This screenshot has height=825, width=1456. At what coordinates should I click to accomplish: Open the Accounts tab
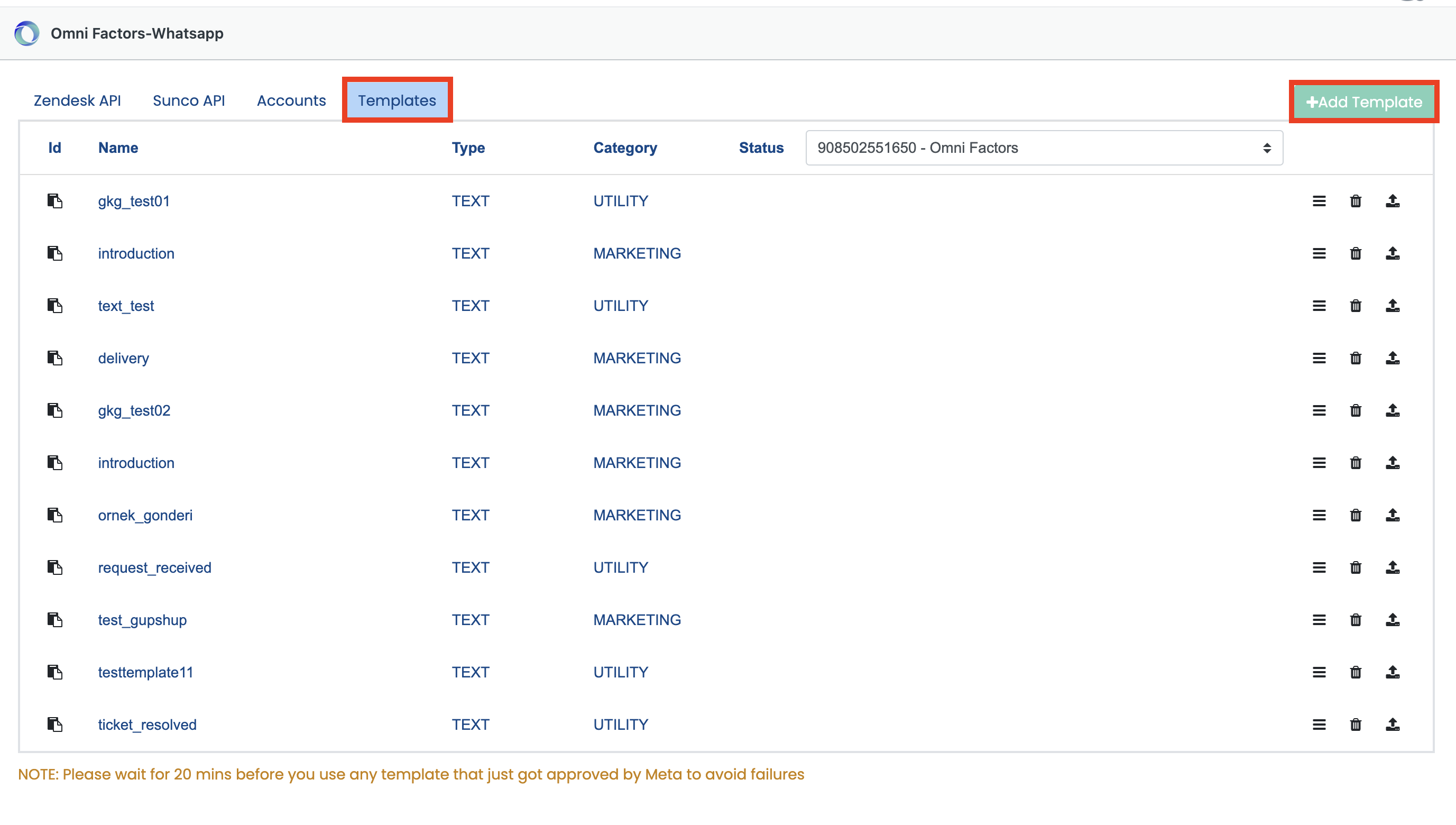click(291, 101)
